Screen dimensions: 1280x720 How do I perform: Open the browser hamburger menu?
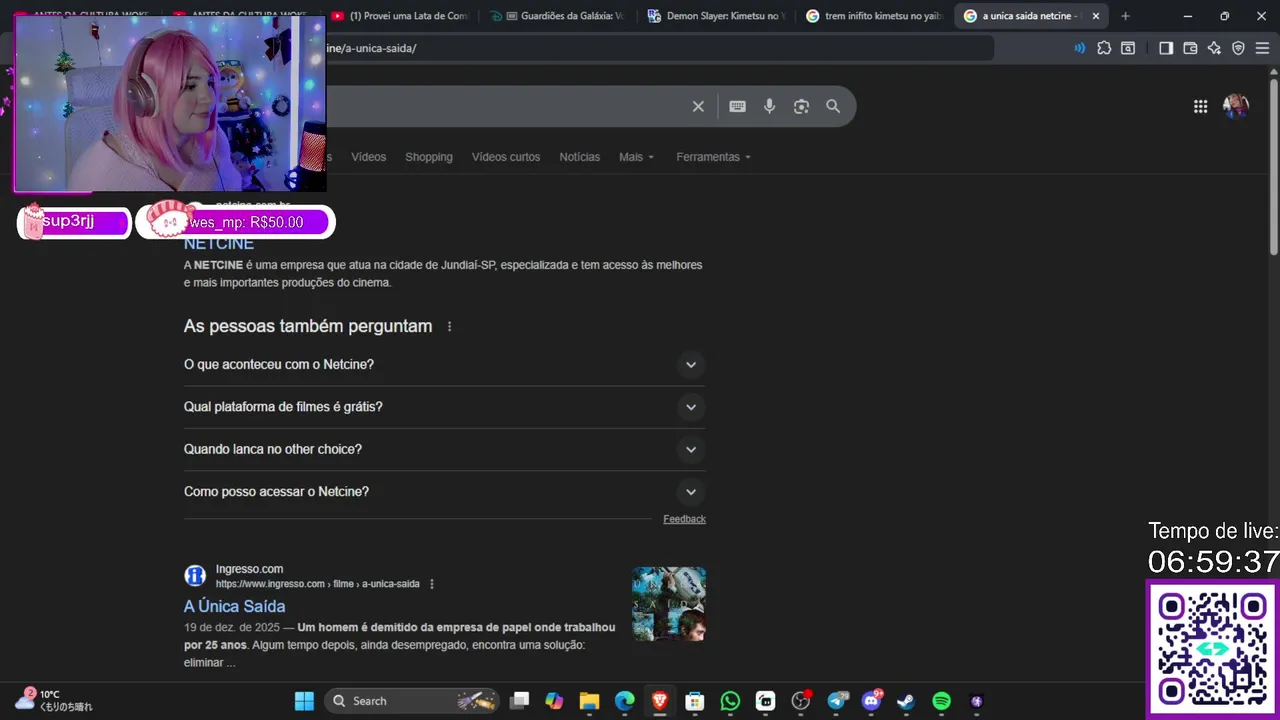(1262, 48)
